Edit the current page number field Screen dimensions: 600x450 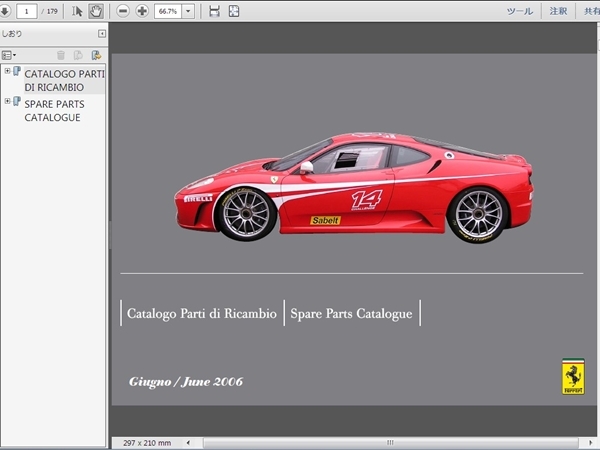pyautogui.click(x=27, y=11)
